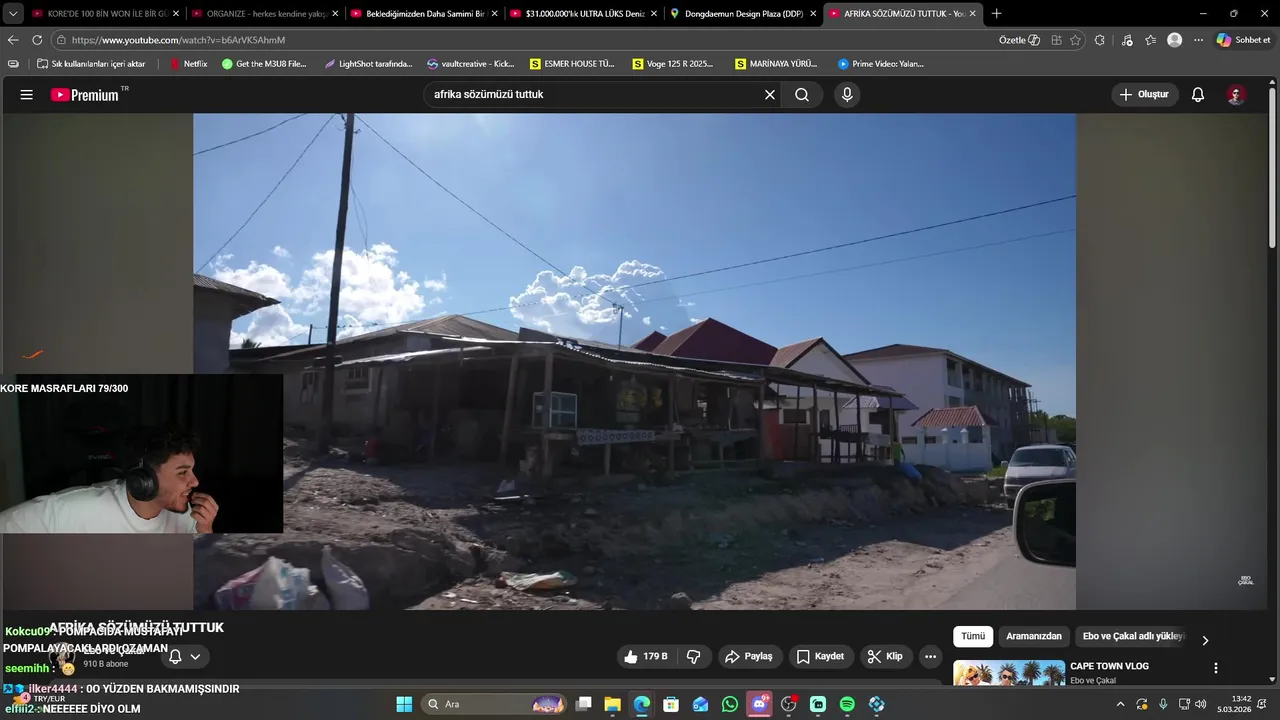Open a new browser tab with plus

[x=996, y=14]
